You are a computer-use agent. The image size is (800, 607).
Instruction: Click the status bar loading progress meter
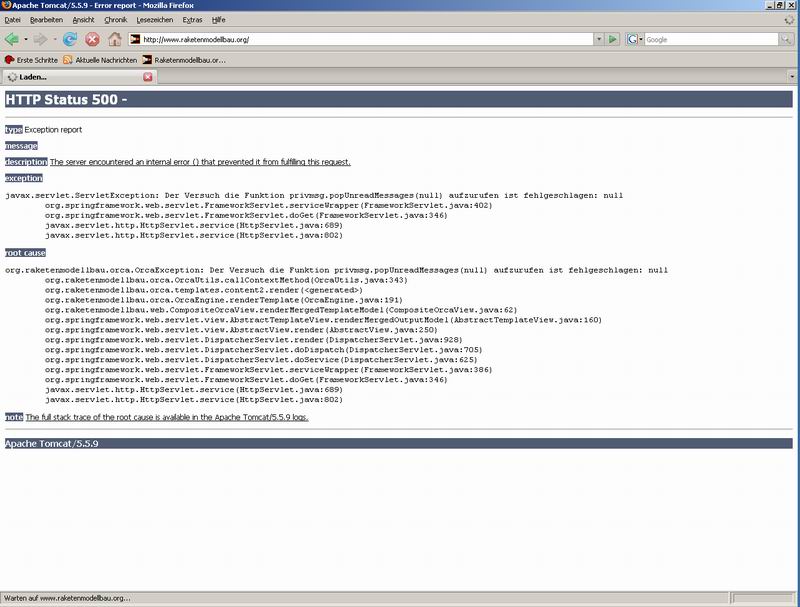[x=761, y=598]
